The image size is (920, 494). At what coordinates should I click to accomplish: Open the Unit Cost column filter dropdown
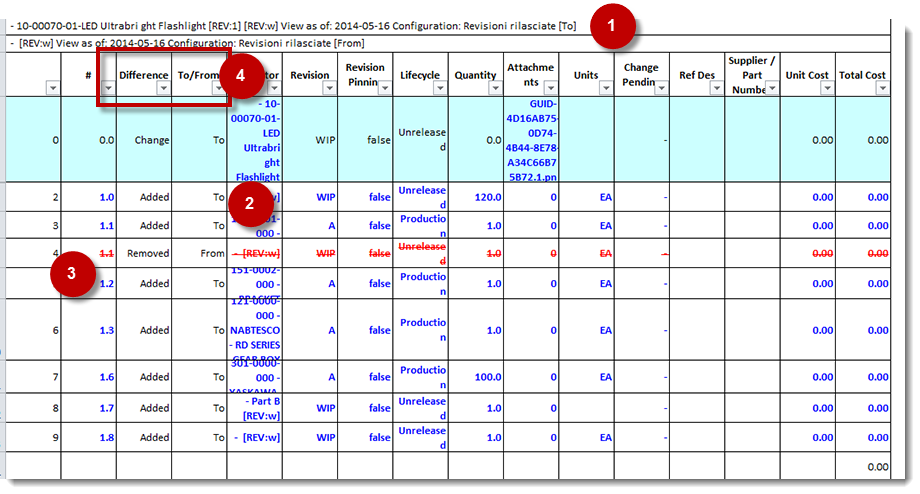(827, 88)
